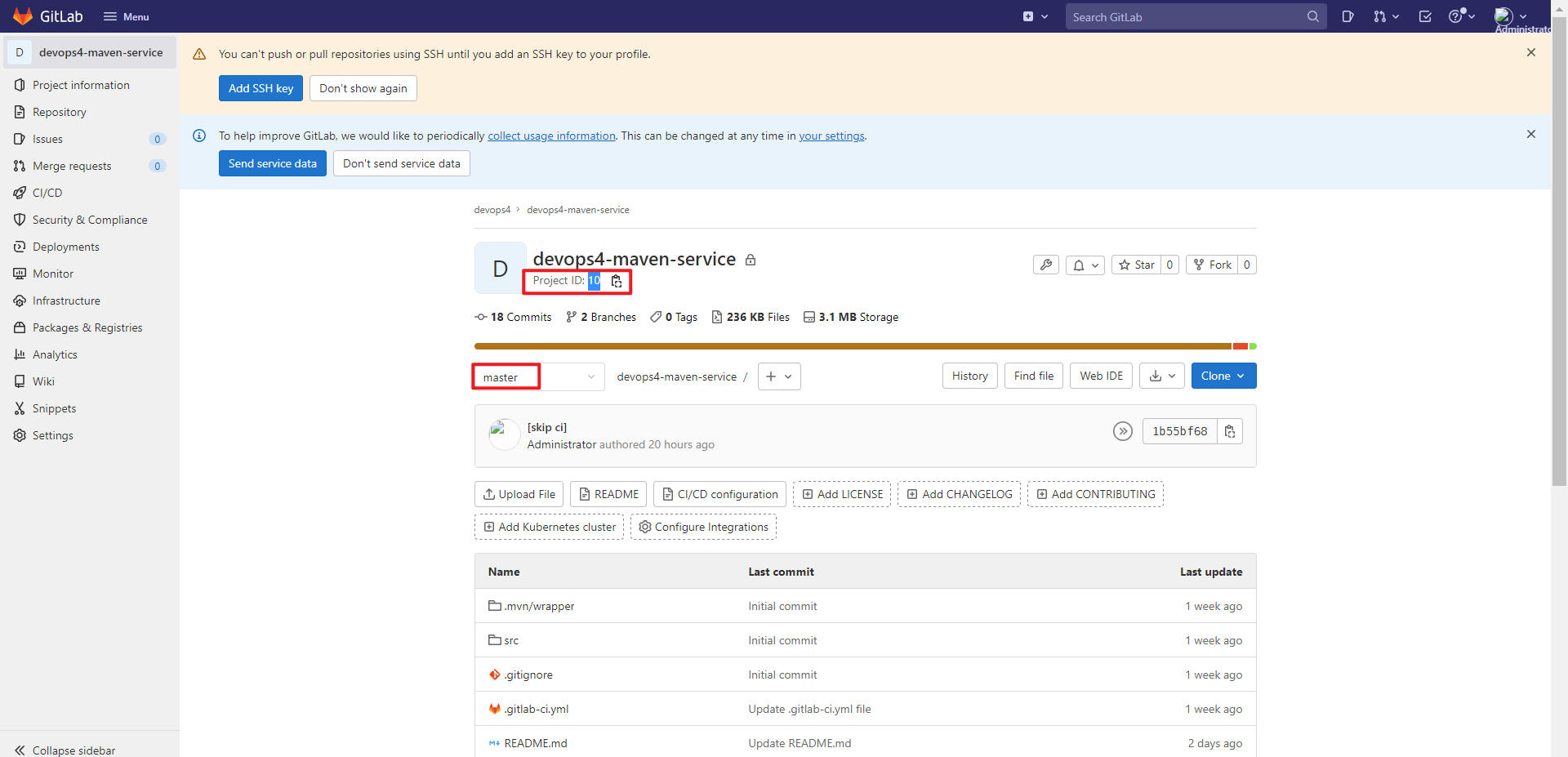
Task: Open .mvn/wrapper folder
Action: pos(539,606)
